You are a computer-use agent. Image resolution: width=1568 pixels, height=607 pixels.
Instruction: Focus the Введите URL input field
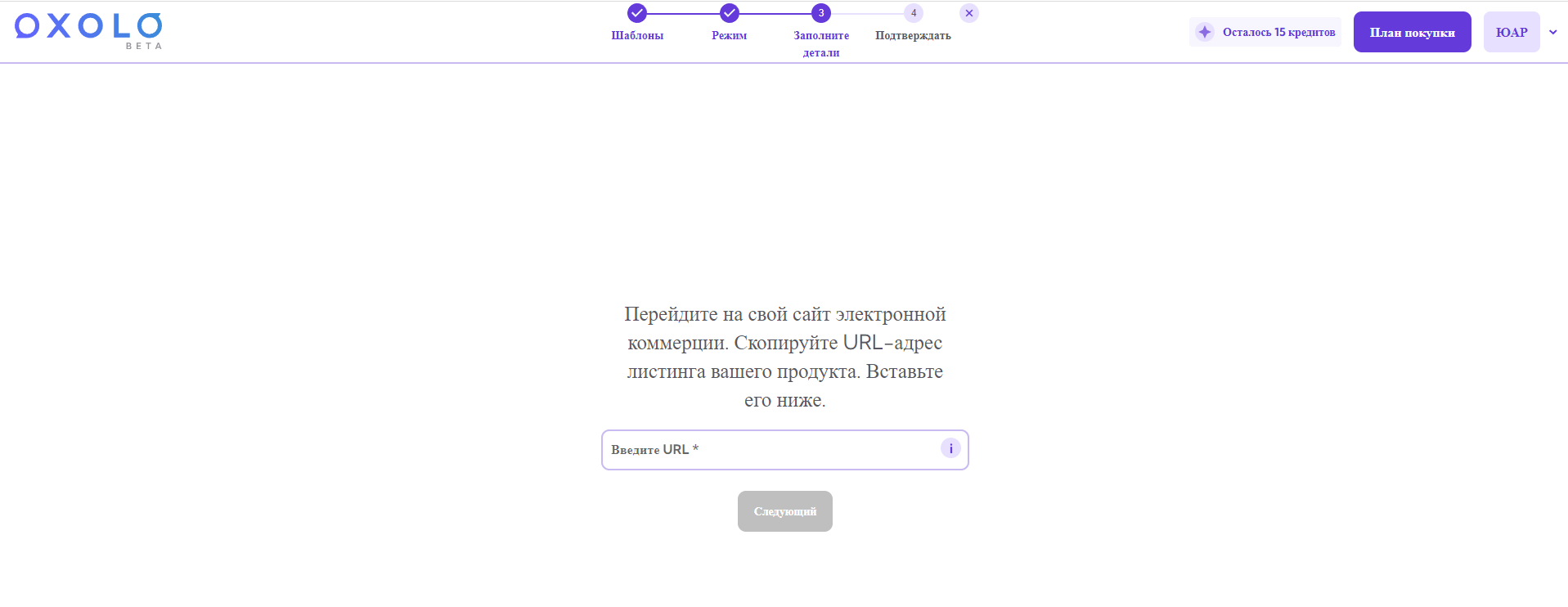785,450
